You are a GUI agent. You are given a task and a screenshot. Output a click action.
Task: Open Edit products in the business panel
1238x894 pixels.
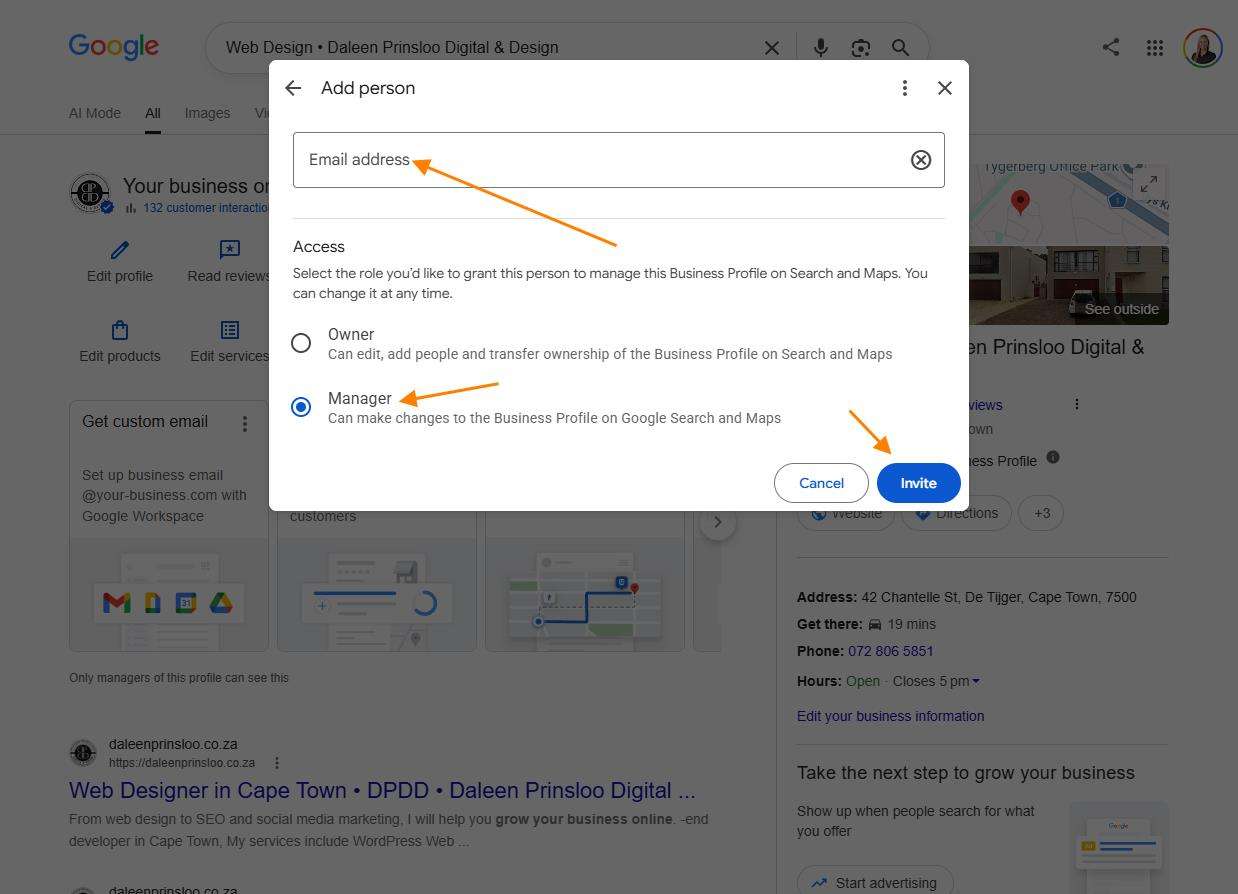click(x=120, y=342)
